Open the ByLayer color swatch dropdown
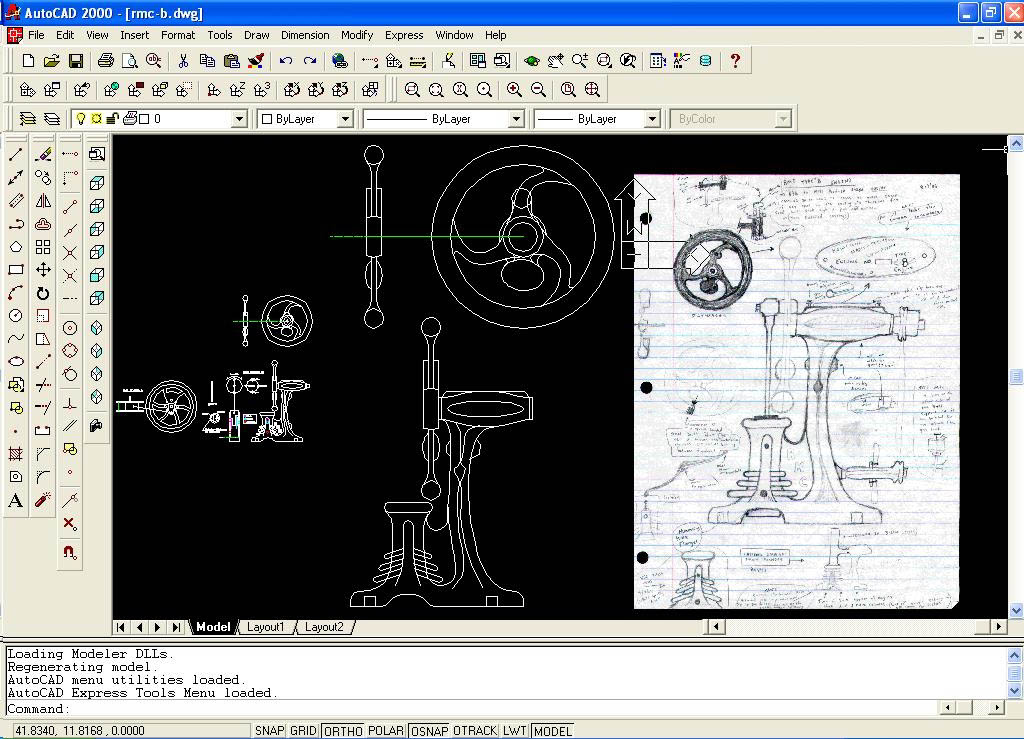This screenshot has width=1024, height=739. coord(343,118)
